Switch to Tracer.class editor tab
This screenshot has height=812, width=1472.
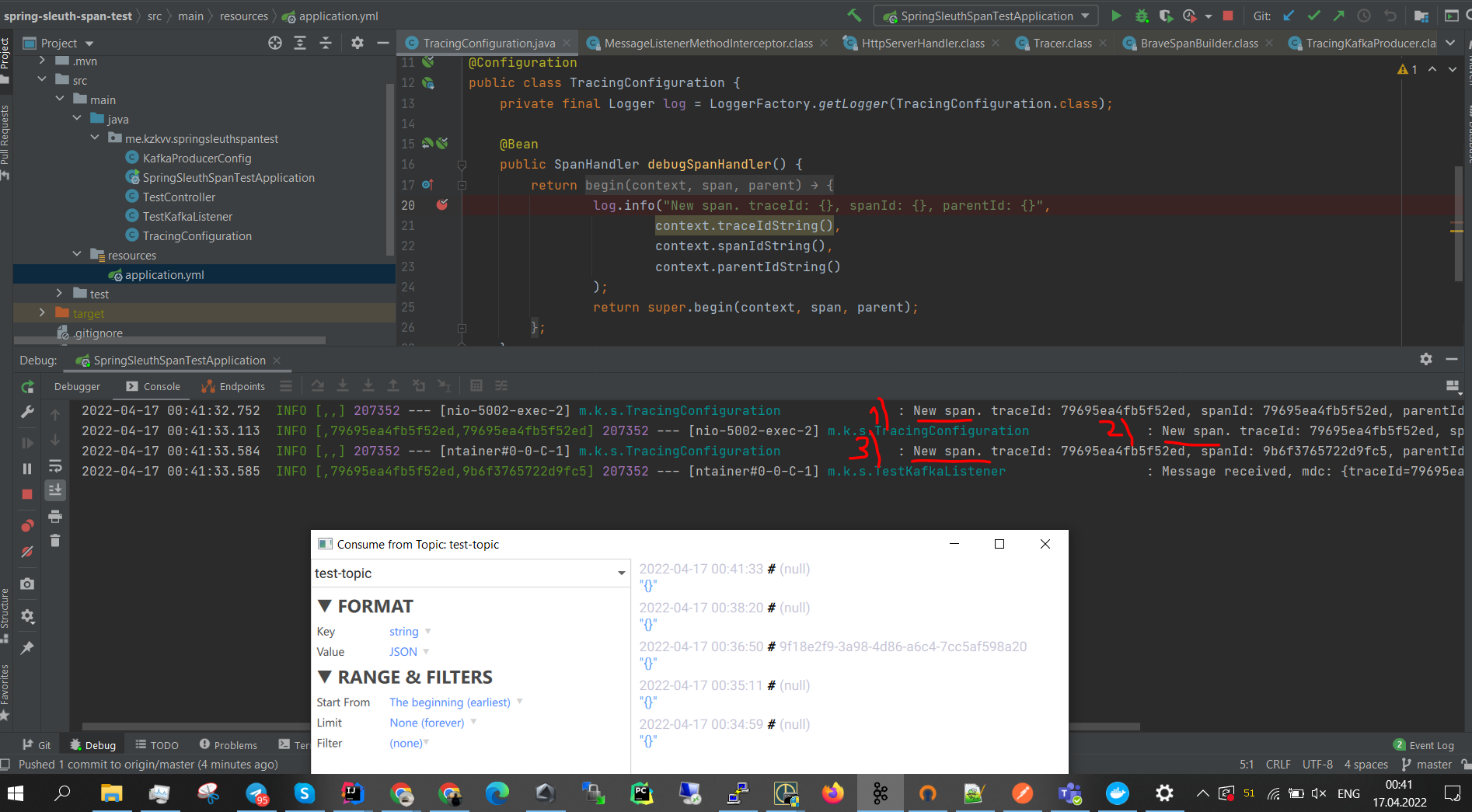point(1062,44)
